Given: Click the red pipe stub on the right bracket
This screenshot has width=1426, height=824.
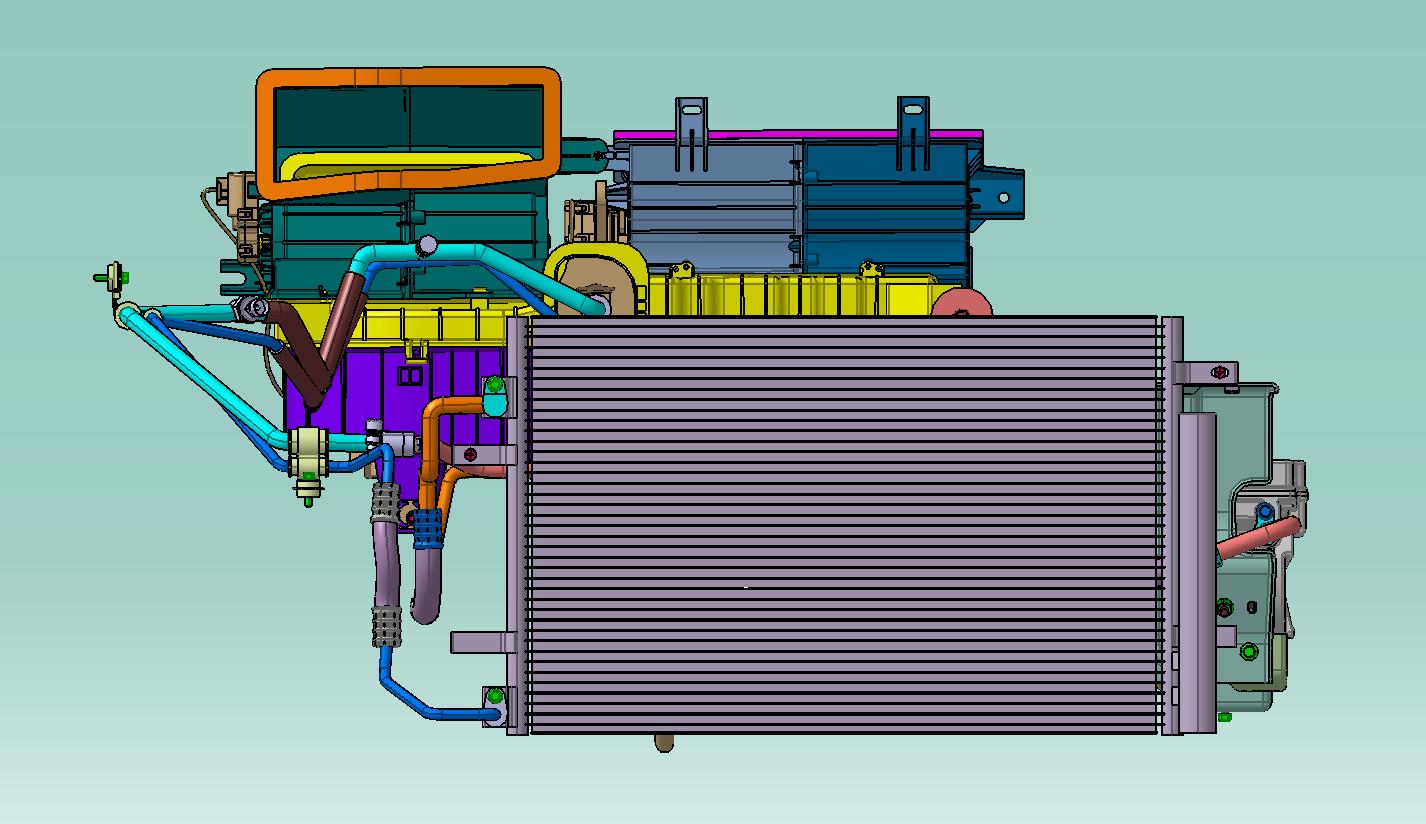Looking at the screenshot, I should coord(1258,538).
